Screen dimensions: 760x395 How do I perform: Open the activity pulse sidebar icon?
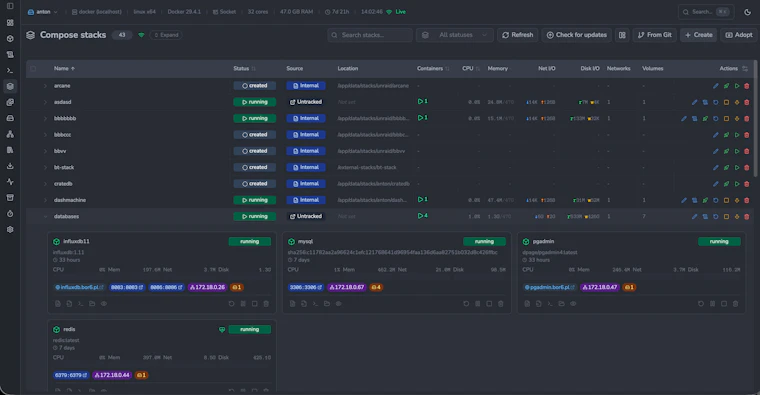(x=10, y=182)
